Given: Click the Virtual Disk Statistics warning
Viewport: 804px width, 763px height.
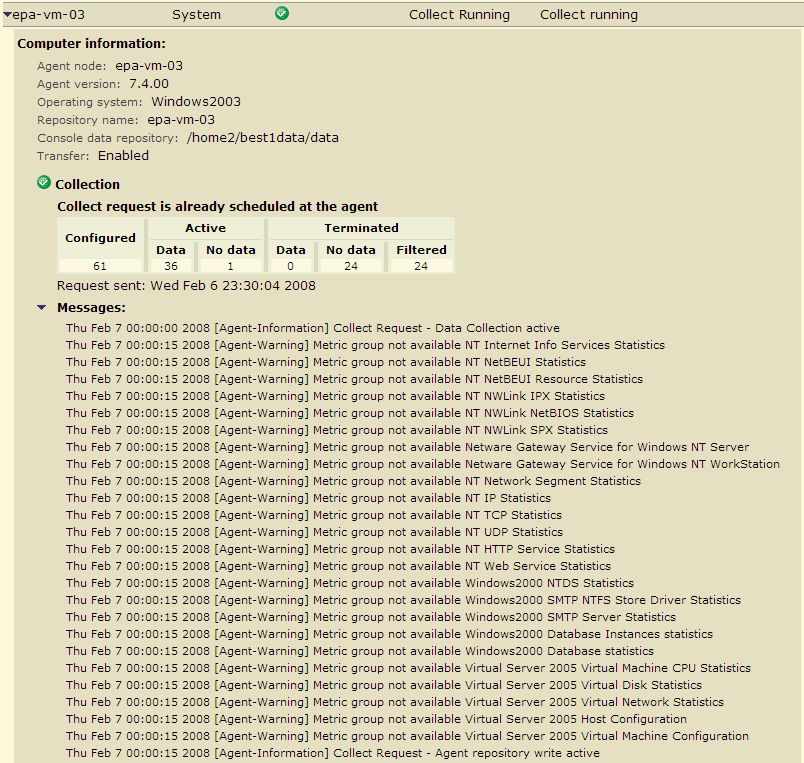Looking at the screenshot, I should tap(384, 685).
